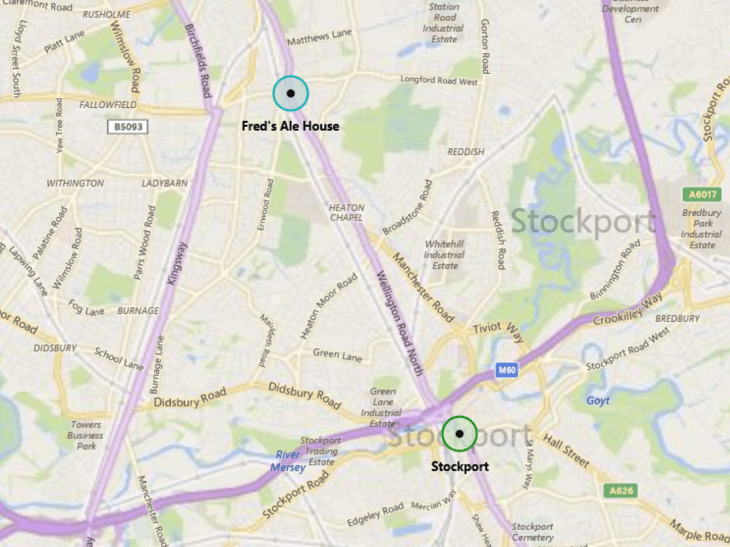Click the Whitehill Industrial Estate label
Viewport: 730px width, 547px height.
click(x=444, y=255)
